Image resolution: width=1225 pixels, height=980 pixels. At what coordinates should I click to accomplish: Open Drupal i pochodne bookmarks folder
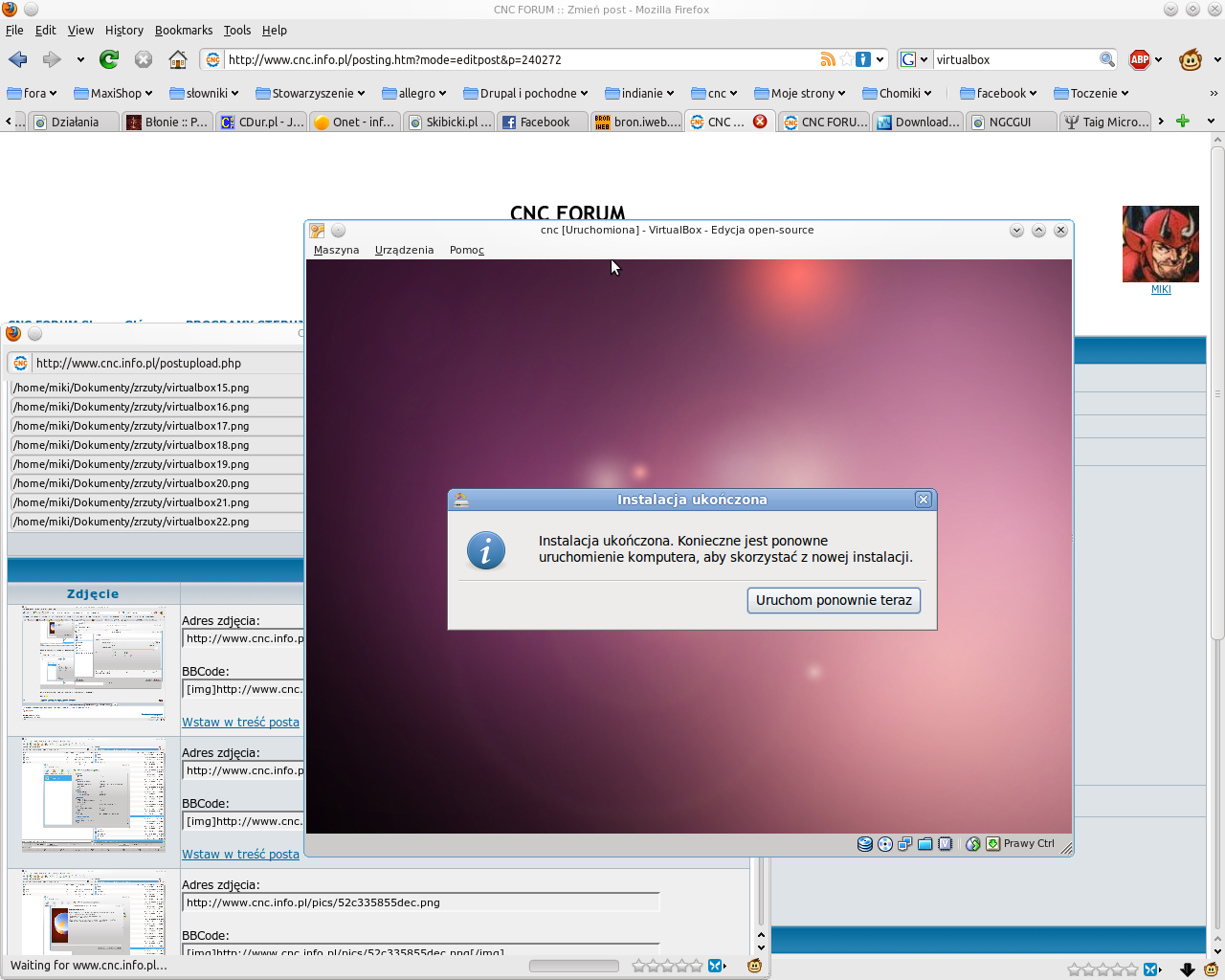(525, 93)
